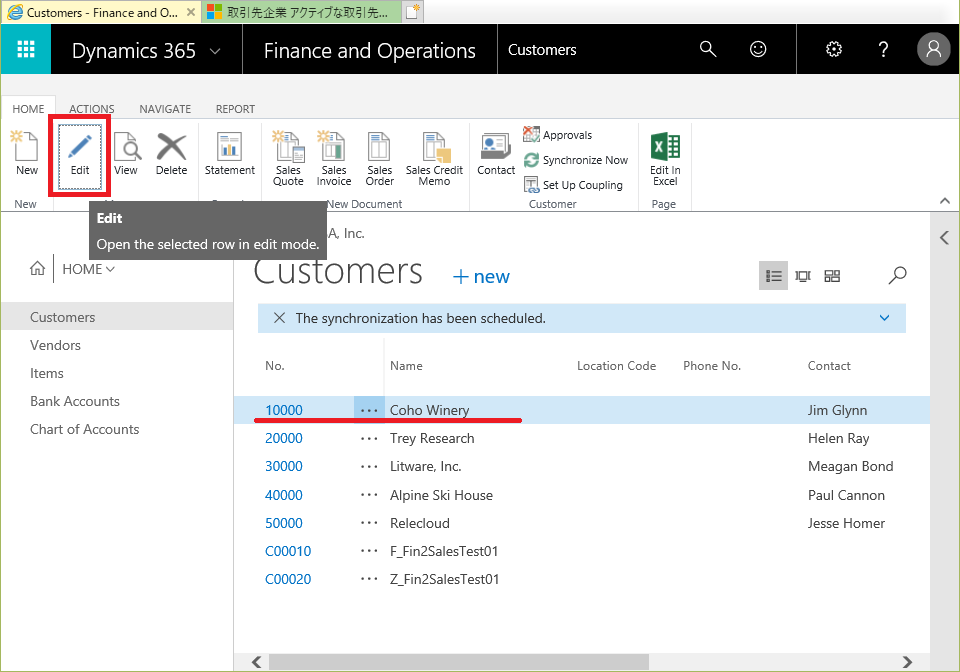Switch to list view layout icon
The image size is (960, 672).
click(773, 276)
